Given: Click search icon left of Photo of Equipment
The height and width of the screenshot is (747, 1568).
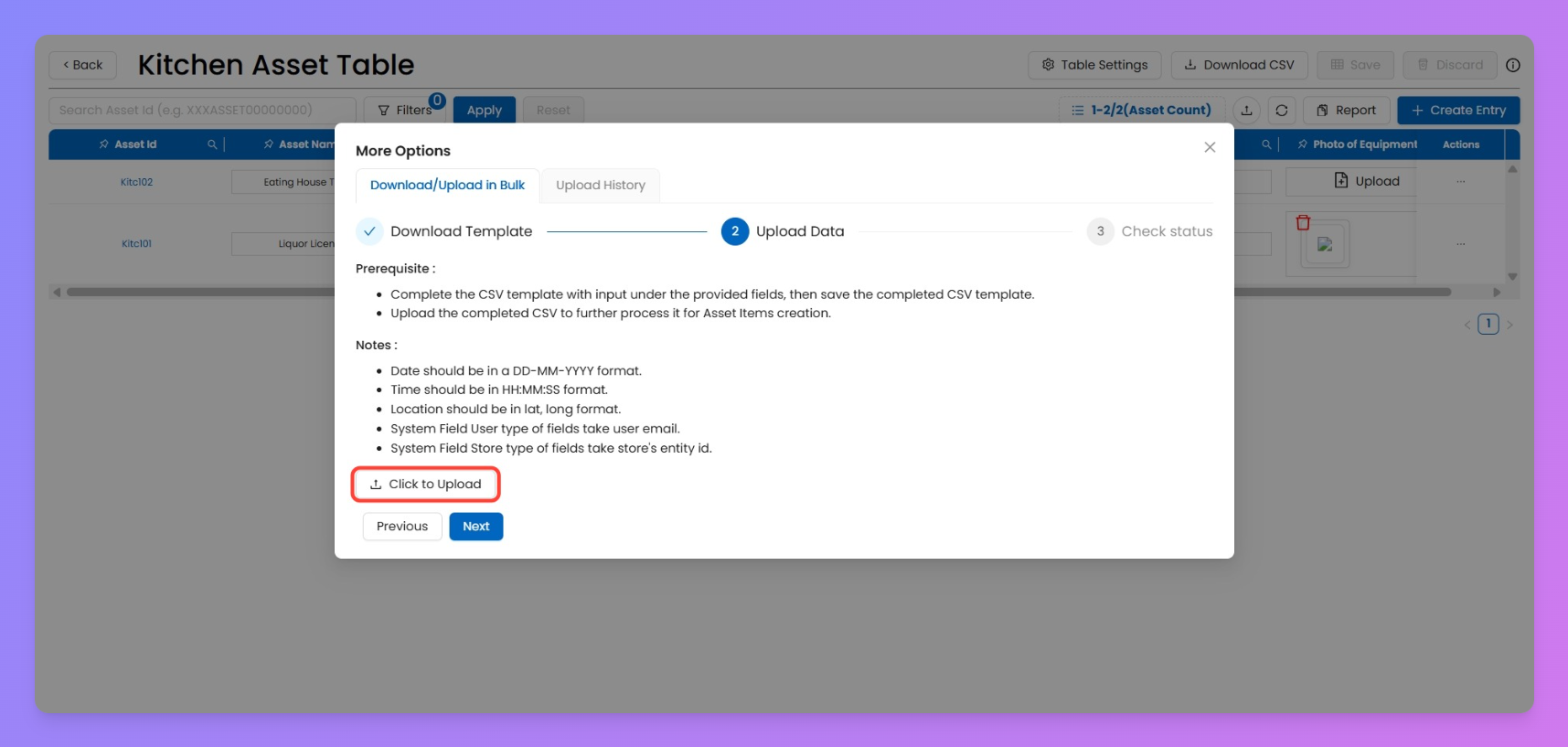Looking at the screenshot, I should [1266, 144].
